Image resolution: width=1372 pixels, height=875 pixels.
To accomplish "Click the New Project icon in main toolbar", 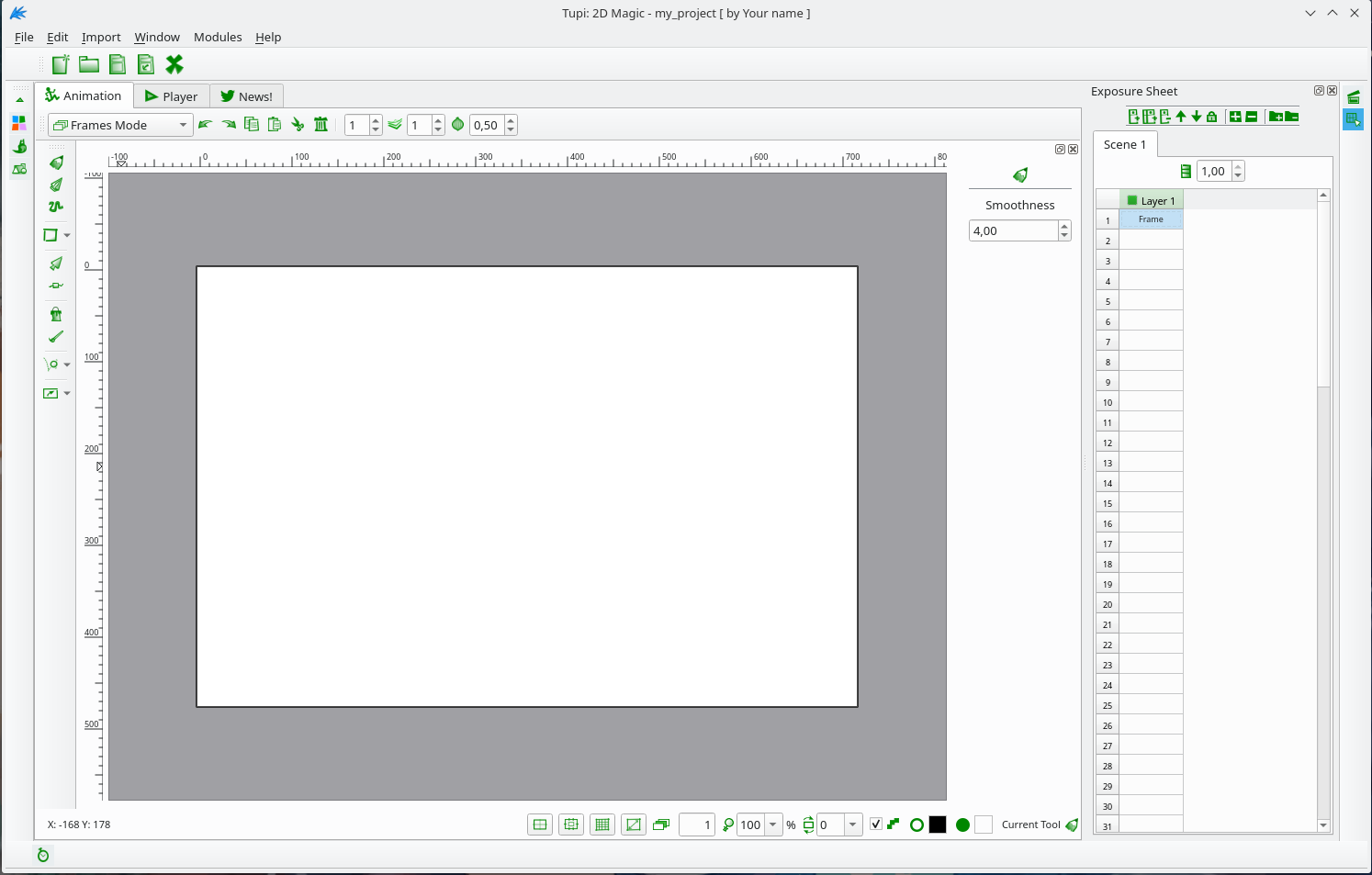I will (61, 64).
